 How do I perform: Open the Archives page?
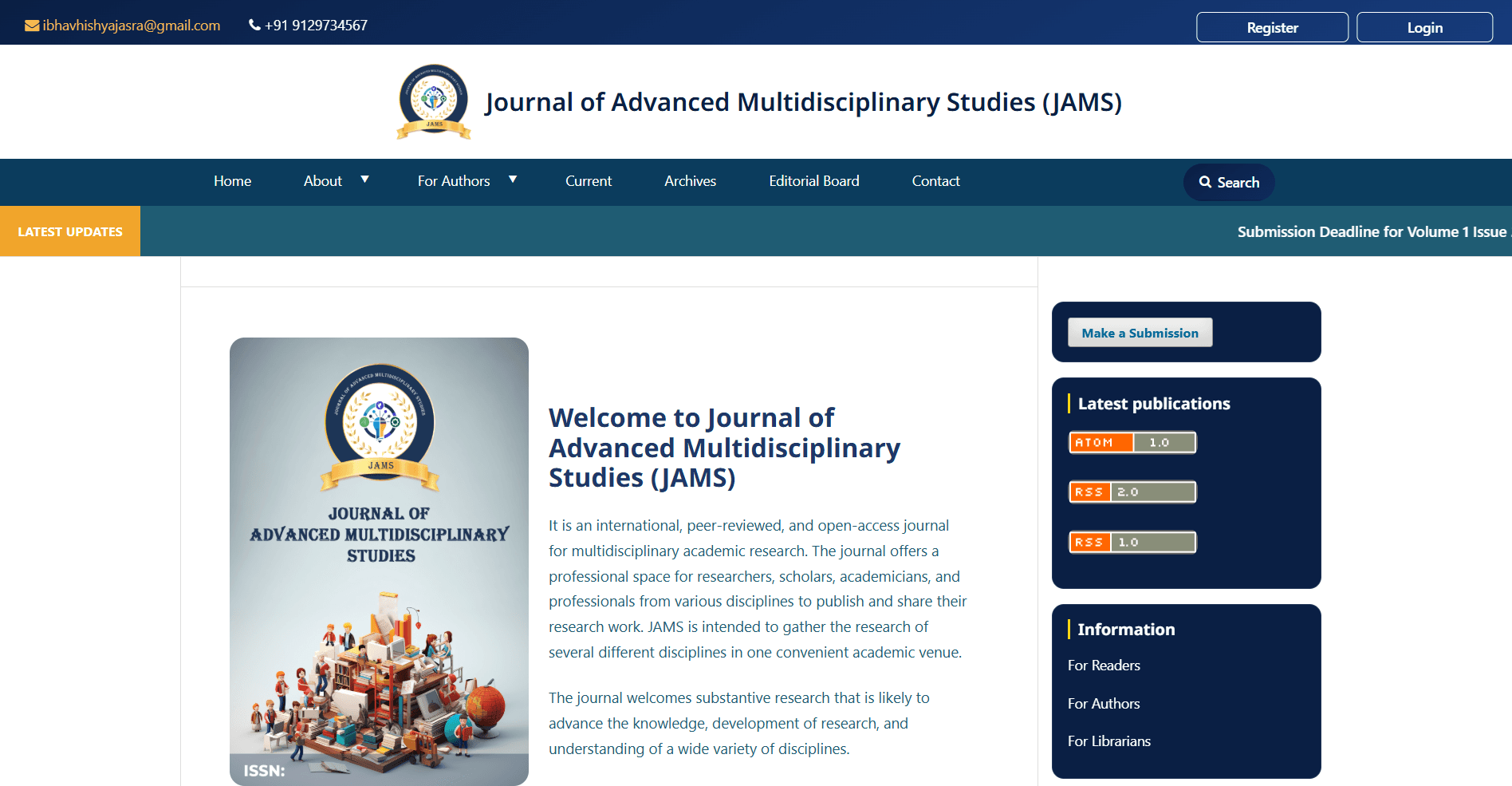[690, 181]
